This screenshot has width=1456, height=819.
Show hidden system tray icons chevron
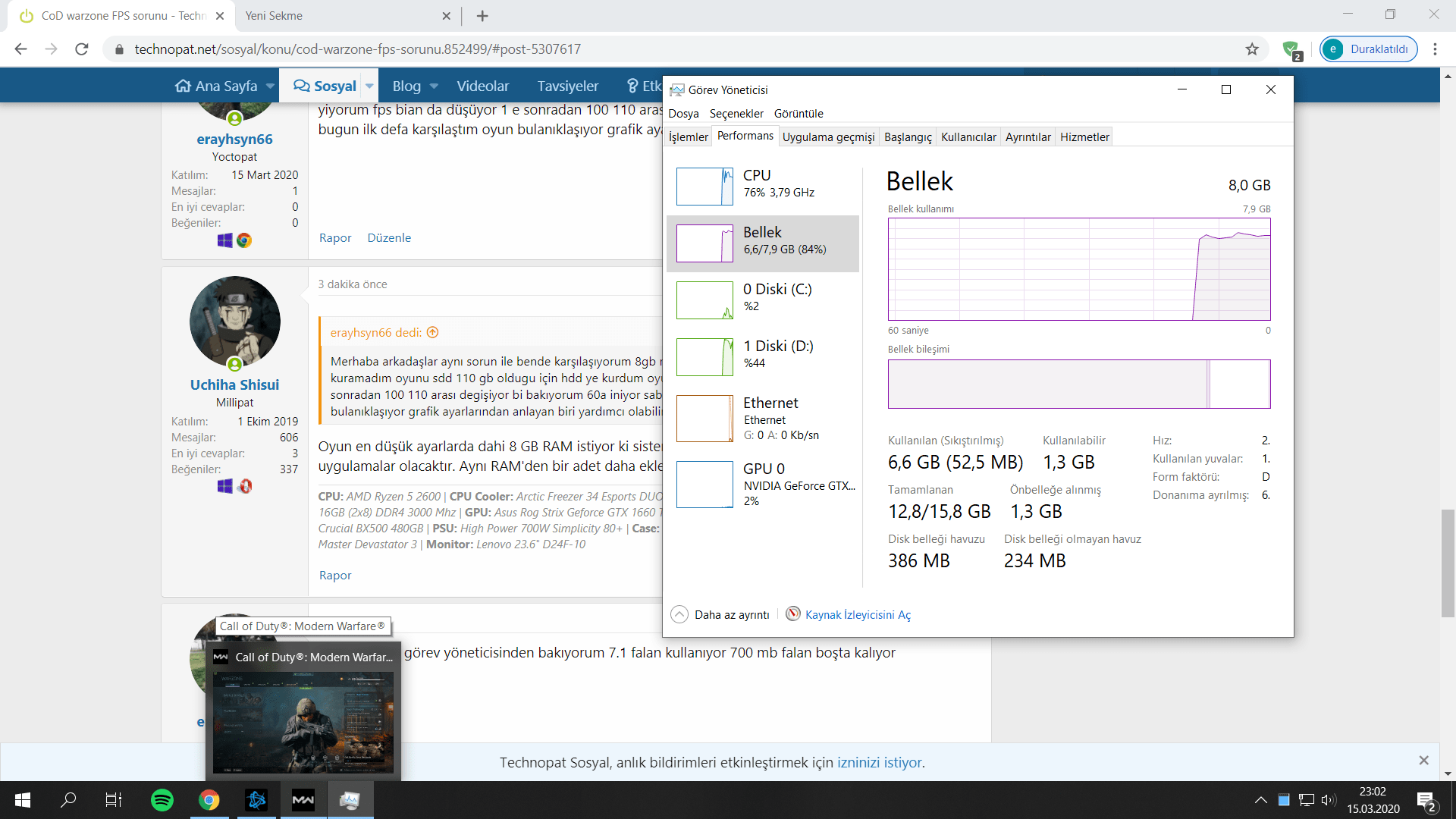coord(1260,800)
